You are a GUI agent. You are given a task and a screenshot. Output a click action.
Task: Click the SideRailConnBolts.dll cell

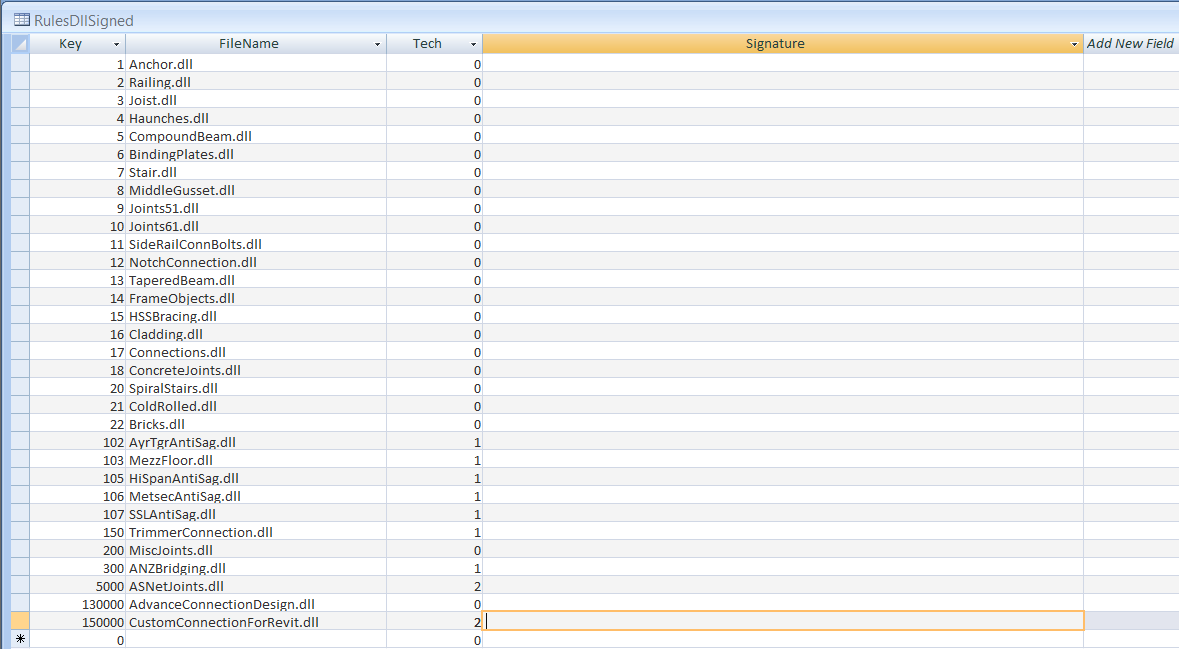[x=256, y=244]
